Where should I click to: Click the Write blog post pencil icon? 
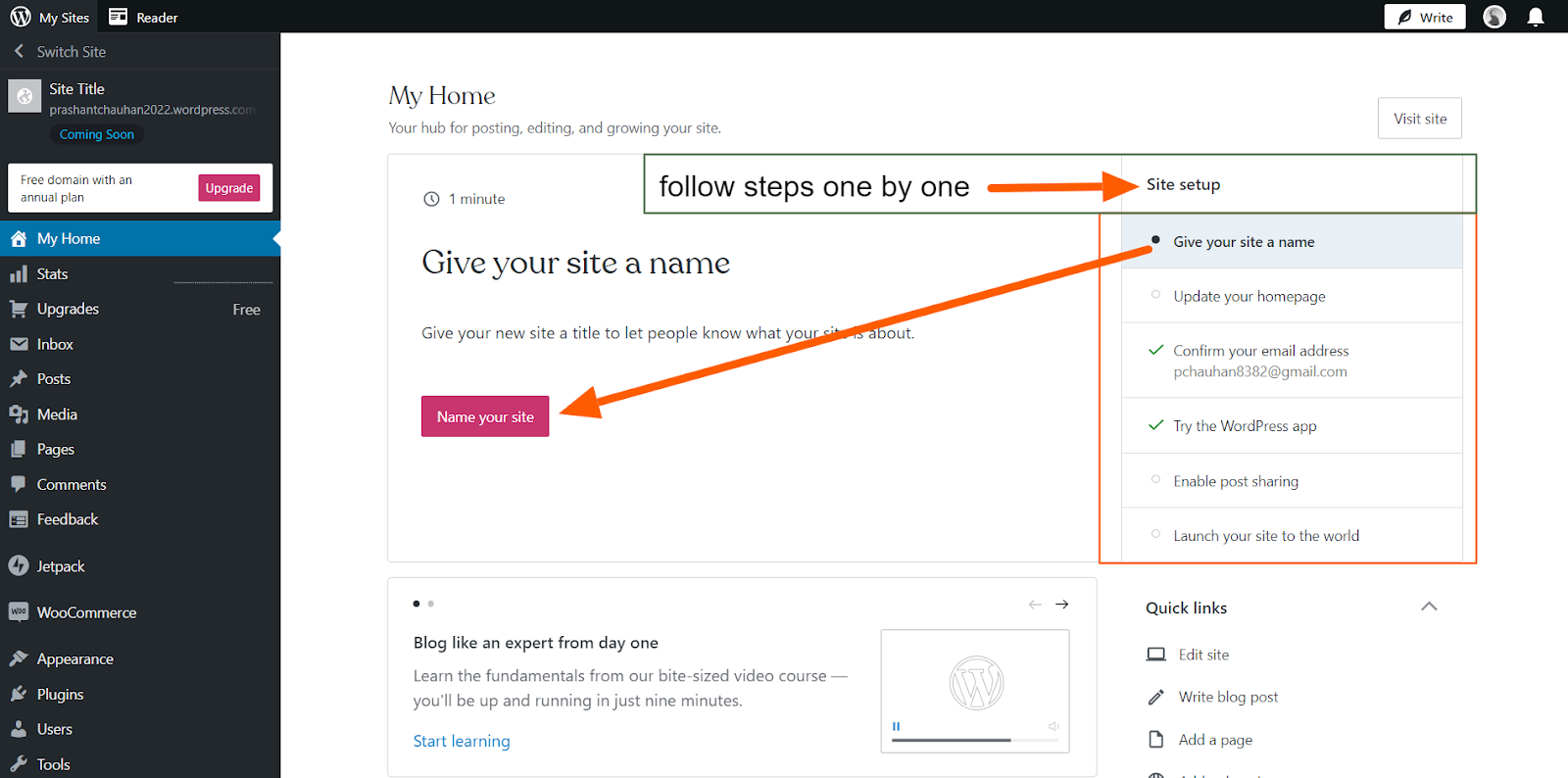[x=1156, y=697]
